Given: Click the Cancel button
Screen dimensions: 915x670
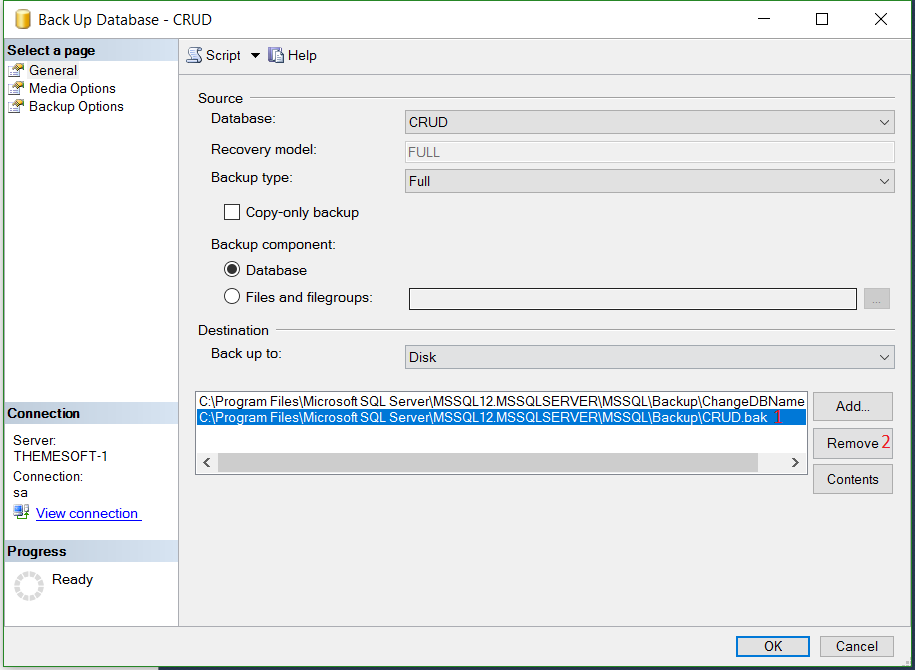Looking at the screenshot, I should tap(857, 646).
